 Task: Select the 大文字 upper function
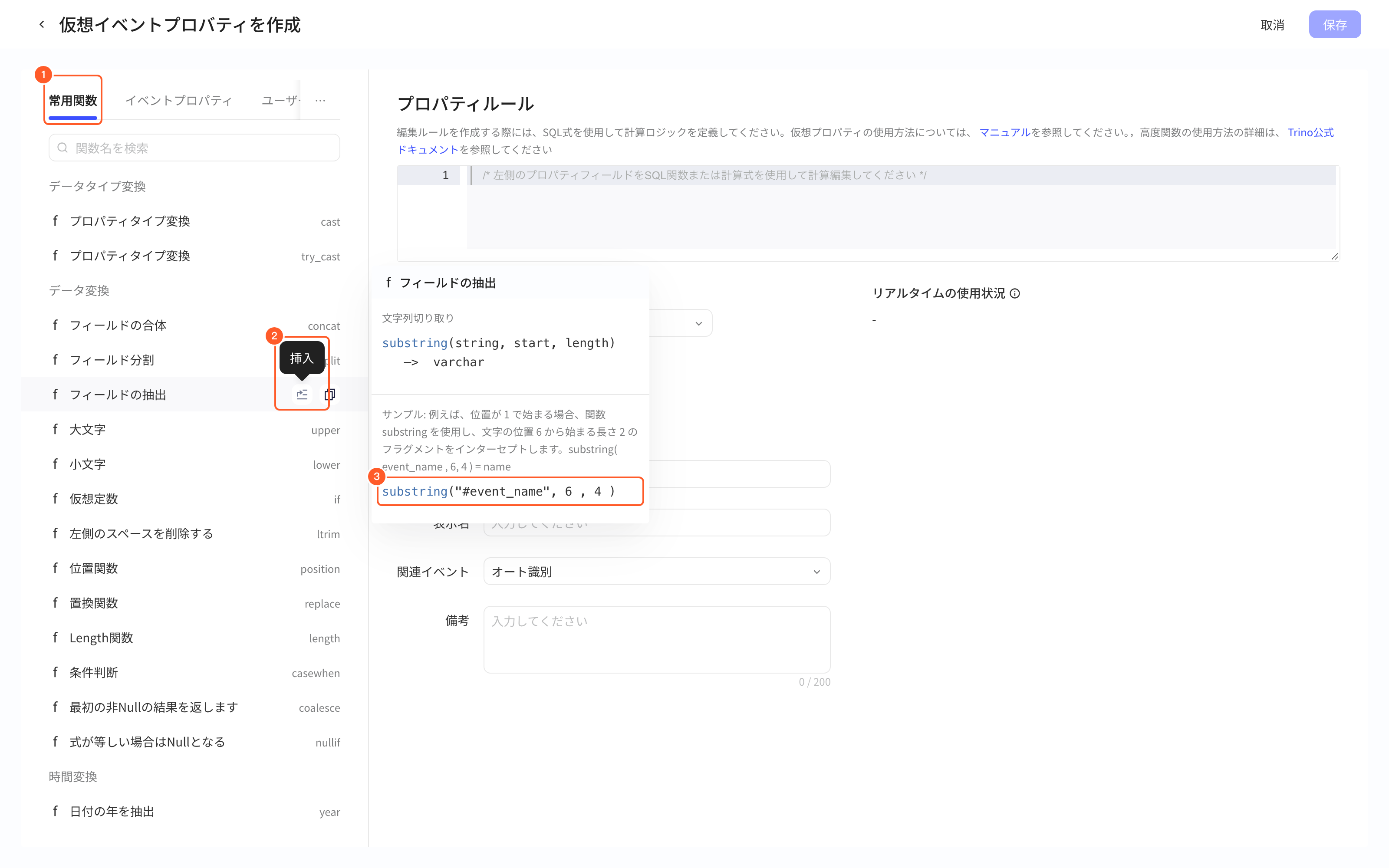coord(194,429)
